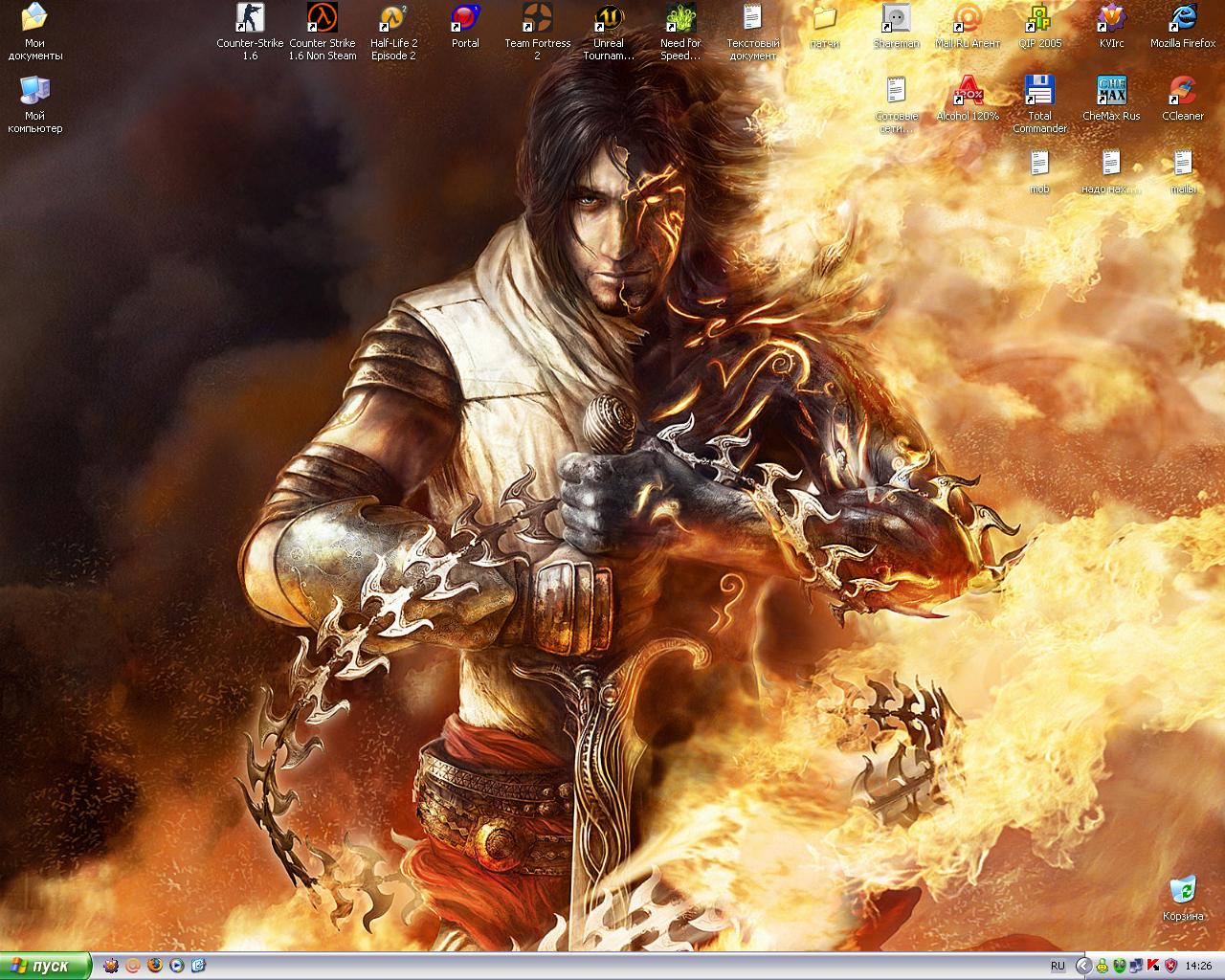This screenshot has height=980, width=1225.
Task: Click the Kaspersky tray icon
Action: tap(1152, 966)
